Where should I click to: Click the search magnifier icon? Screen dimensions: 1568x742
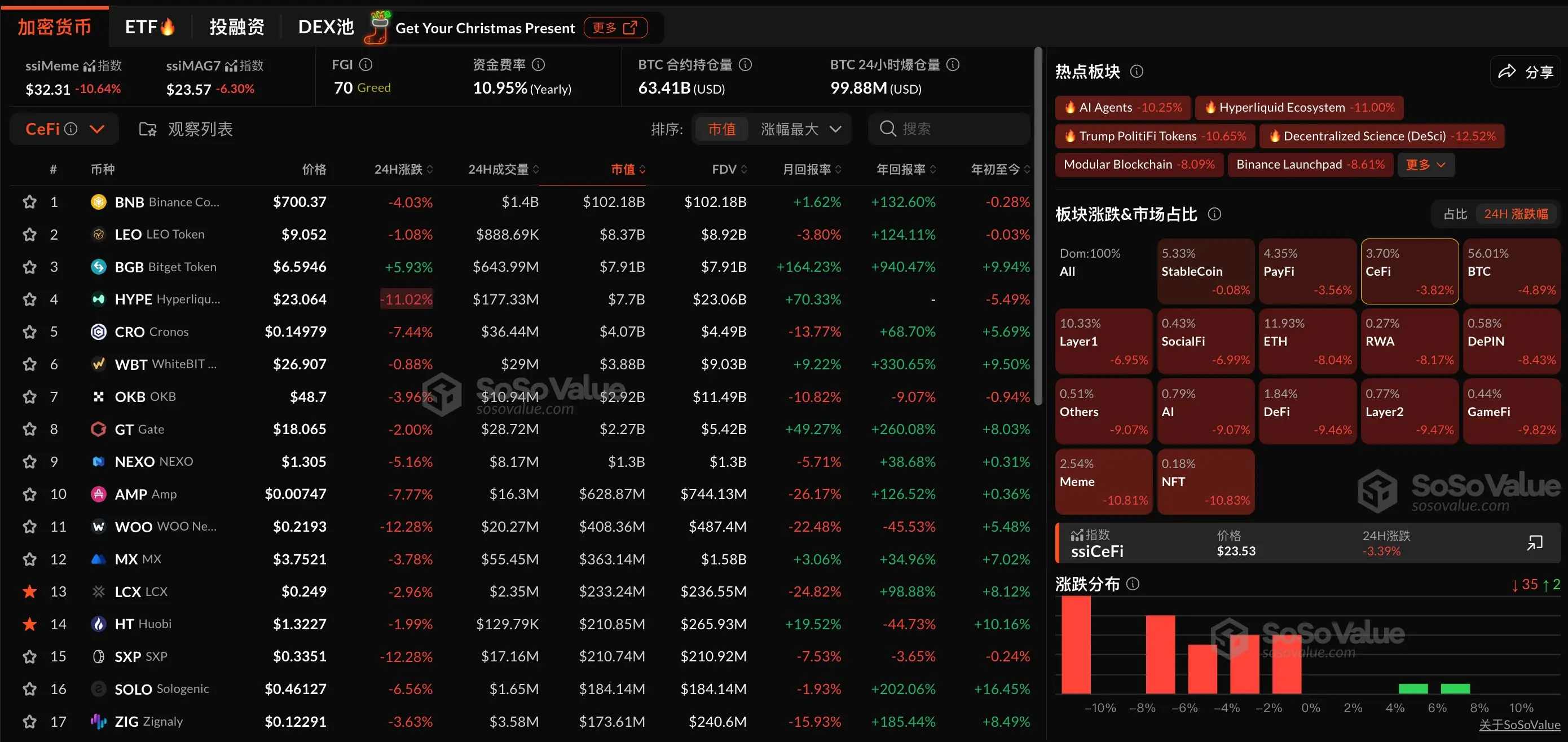(x=887, y=129)
